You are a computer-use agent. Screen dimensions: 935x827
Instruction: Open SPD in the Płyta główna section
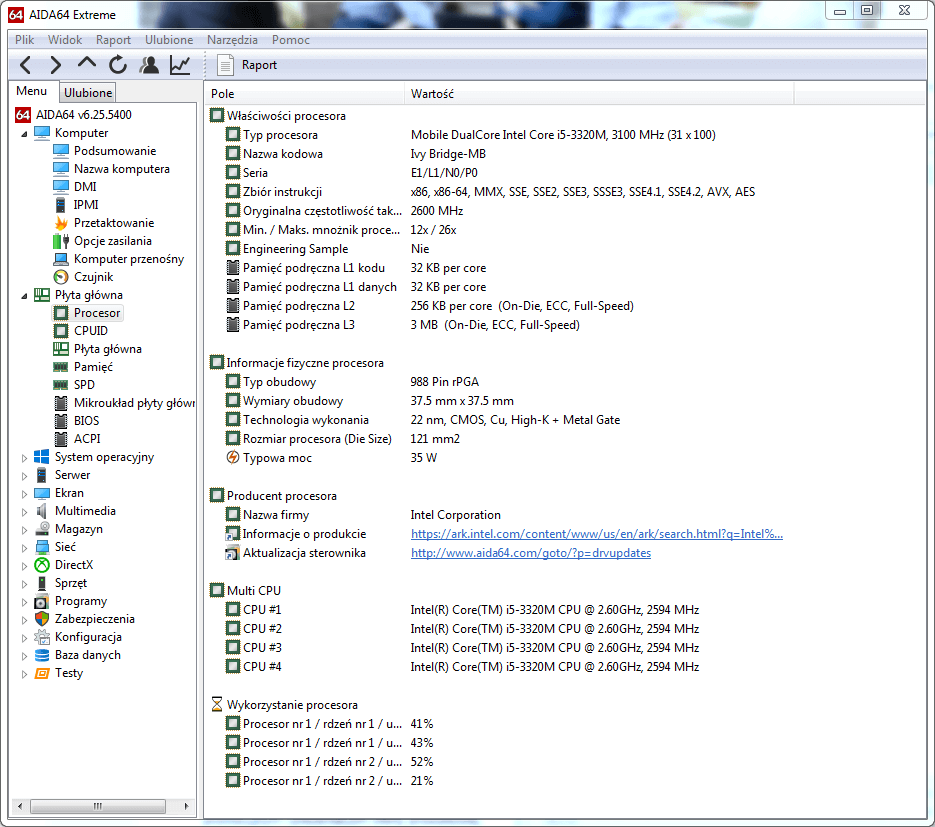coord(84,384)
